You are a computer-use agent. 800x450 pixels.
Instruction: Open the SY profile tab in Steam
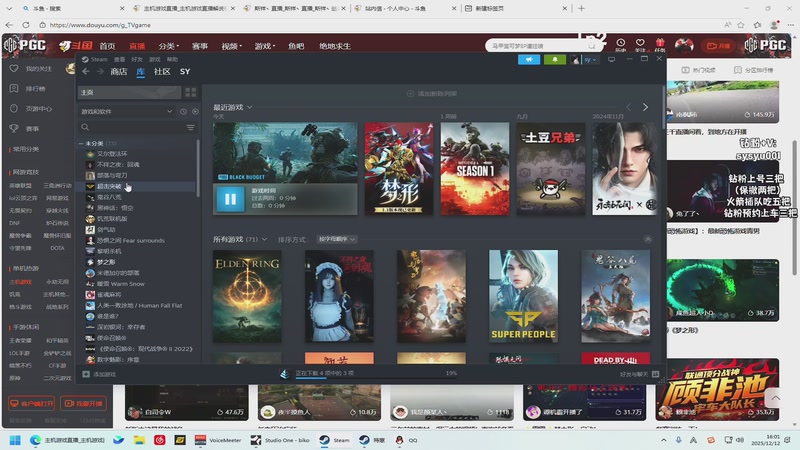[185, 71]
